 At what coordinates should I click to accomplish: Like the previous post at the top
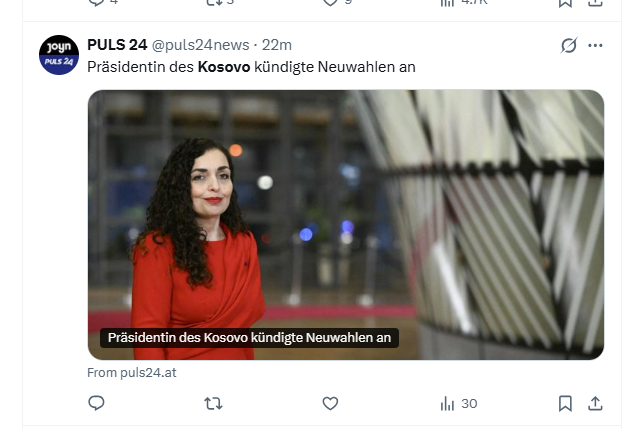pyautogui.click(x=337, y=3)
